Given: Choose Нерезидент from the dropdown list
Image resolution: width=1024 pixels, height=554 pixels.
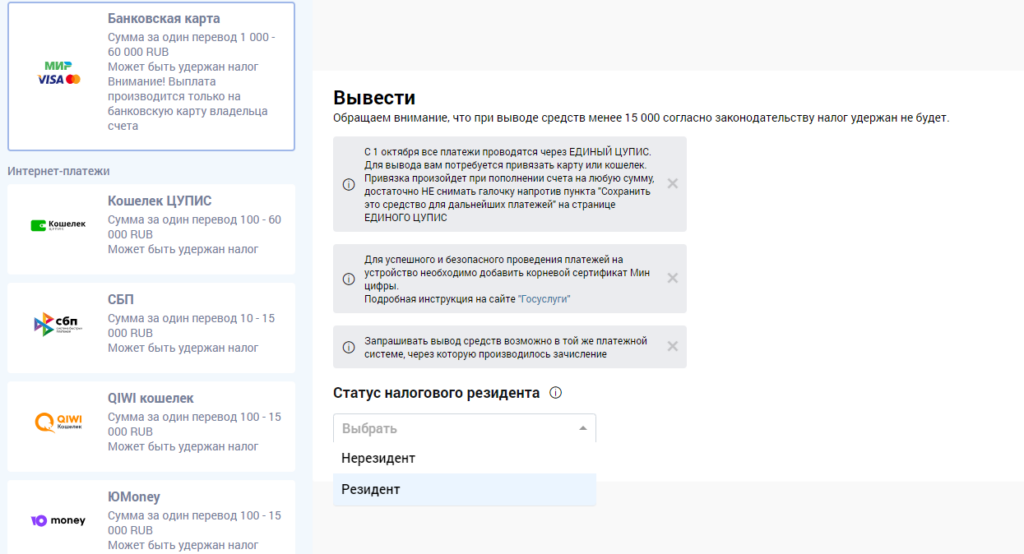Looking at the screenshot, I should (464, 458).
